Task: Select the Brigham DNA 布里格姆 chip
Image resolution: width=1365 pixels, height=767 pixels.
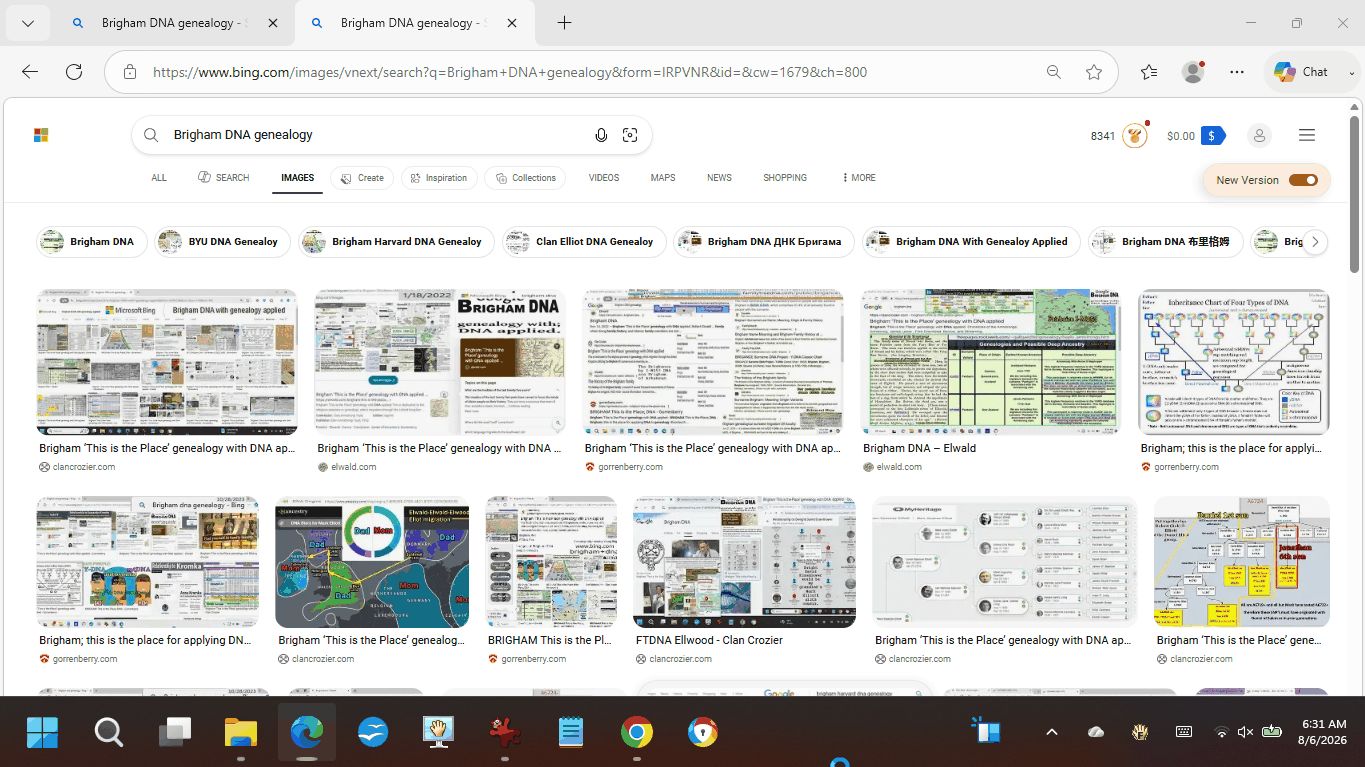Action: (x=1167, y=242)
